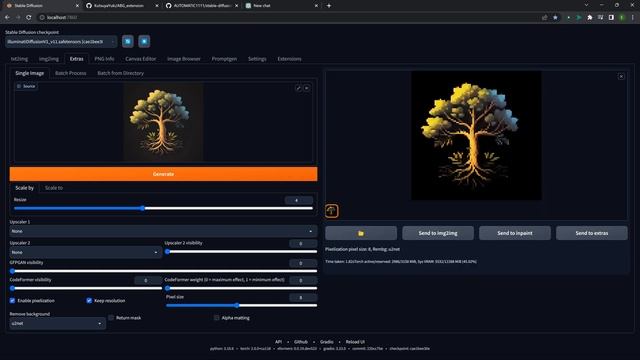The image size is (640, 360).
Task: Click the source tree image thumbnail
Action: click(x=163, y=122)
